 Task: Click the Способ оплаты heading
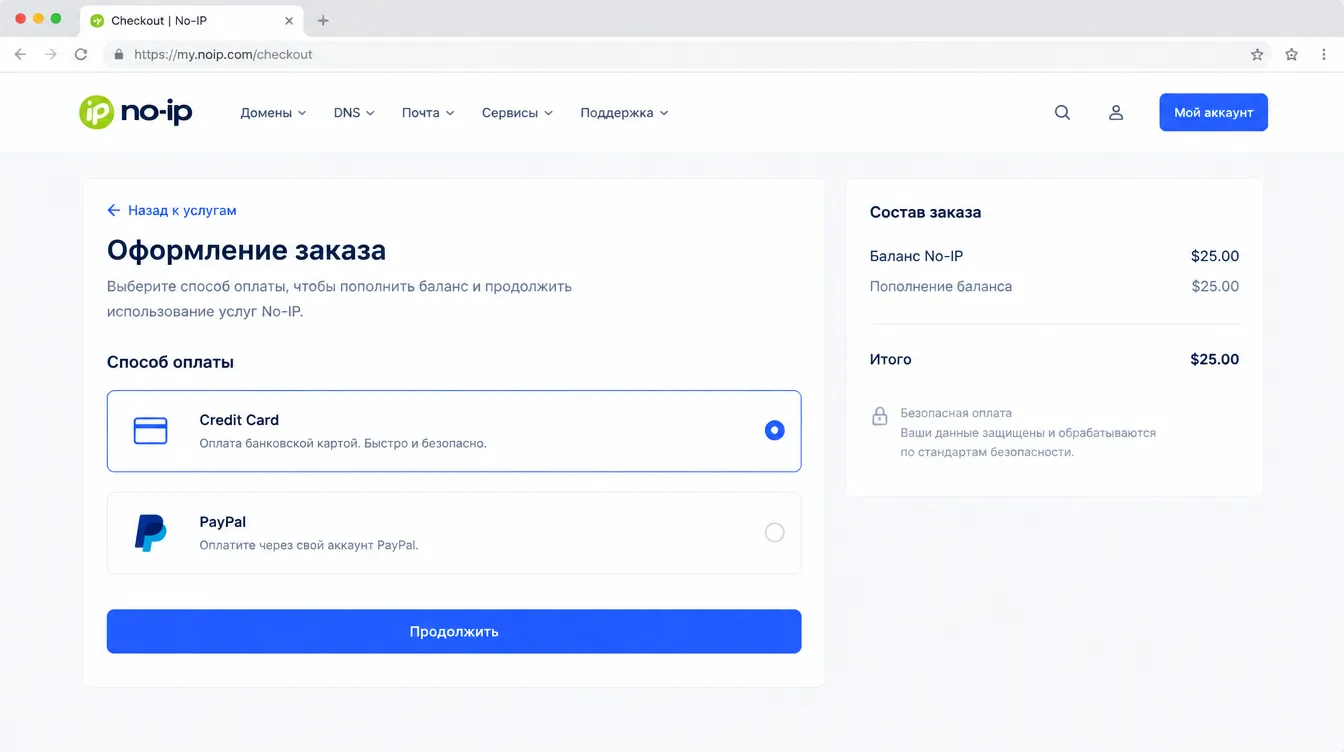point(170,362)
